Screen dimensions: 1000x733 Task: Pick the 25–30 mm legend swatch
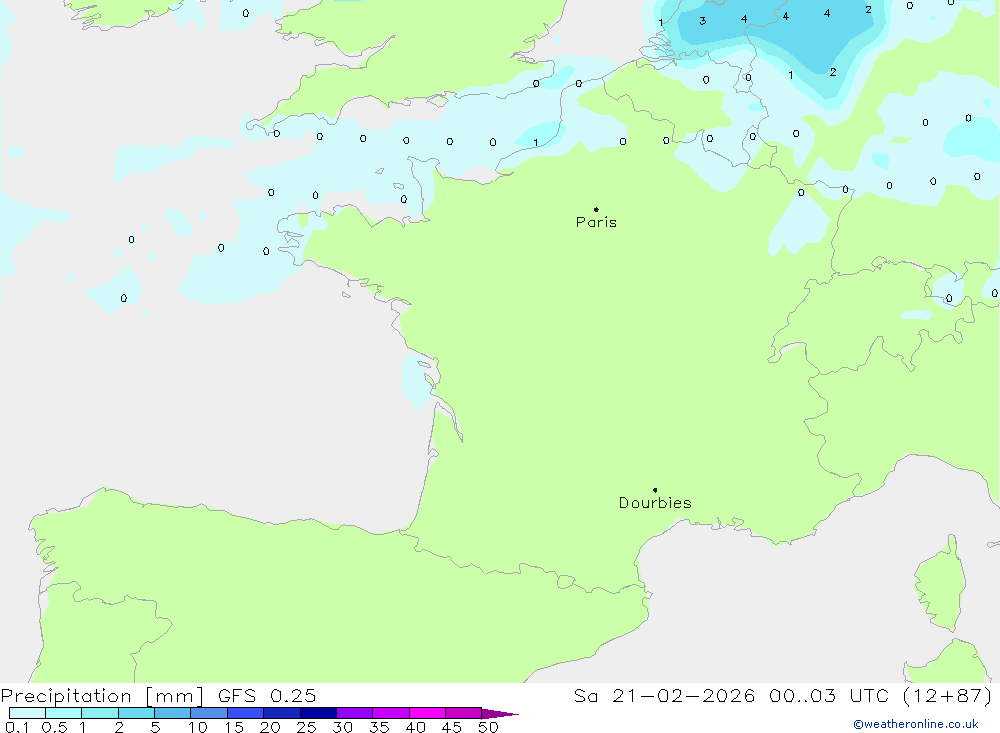tap(318, 713)
